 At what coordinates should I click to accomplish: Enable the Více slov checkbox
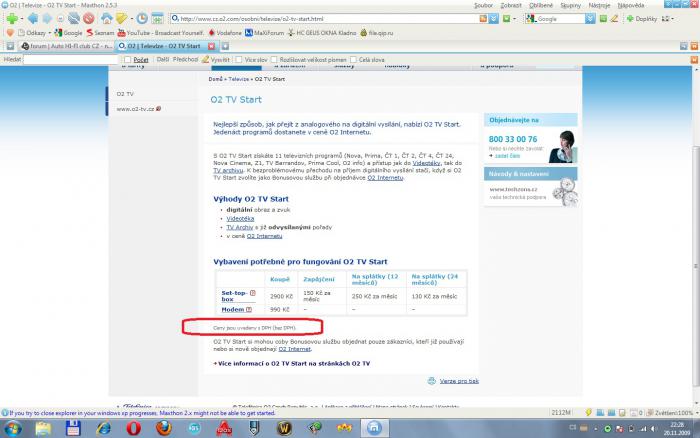pyautogui.click(x=238, y=59)
